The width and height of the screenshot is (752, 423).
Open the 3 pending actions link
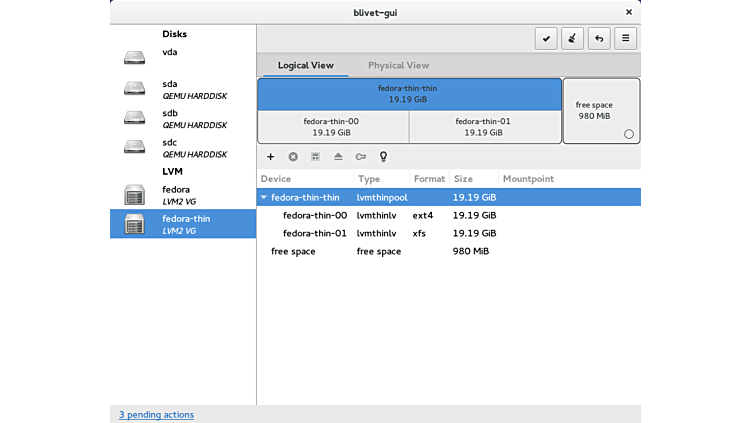click(156, 414)
